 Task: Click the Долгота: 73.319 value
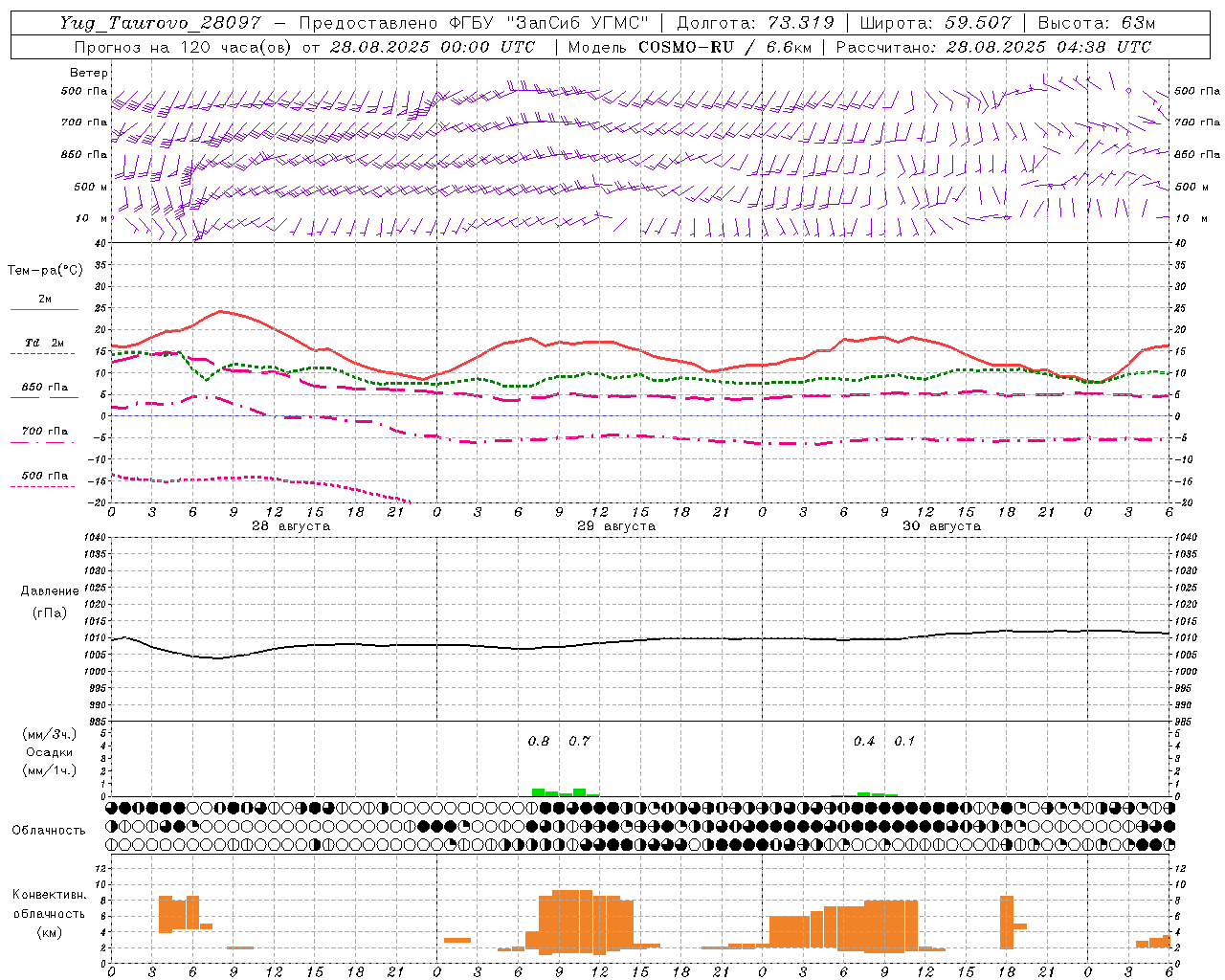[756, 23]
